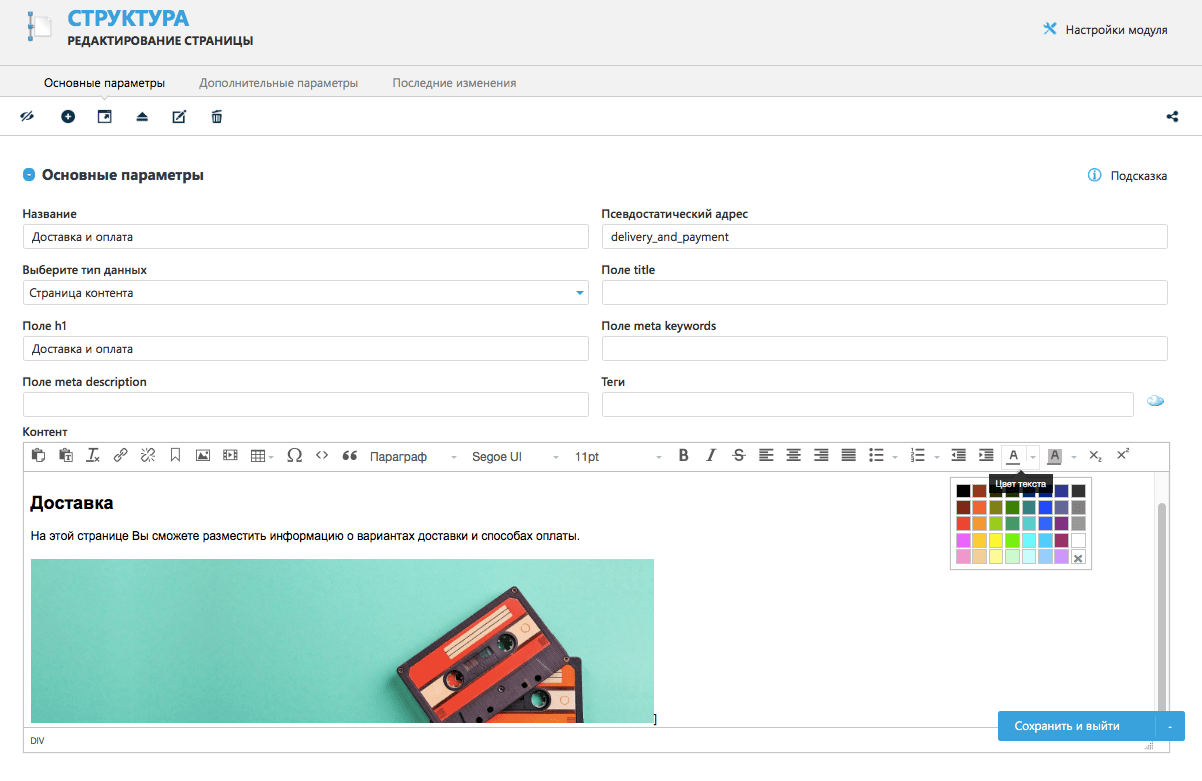Open the Параграф format dropdown
Image resolution: width=1202 pixels, height=781 pixels.
(413, 456)
